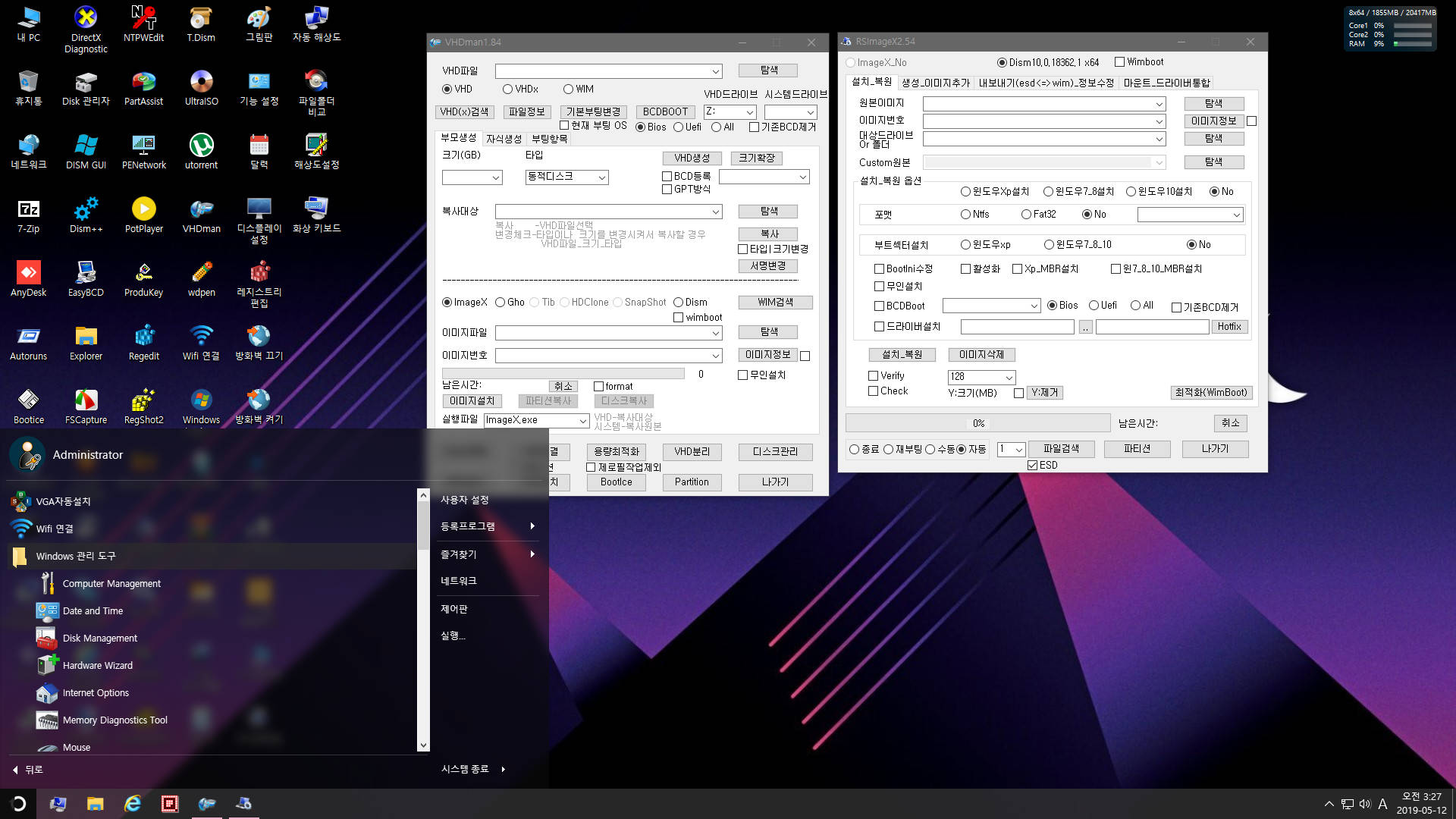
Task: Click the 설치_복원 button in RSImageX
Action: coord(902,355)
